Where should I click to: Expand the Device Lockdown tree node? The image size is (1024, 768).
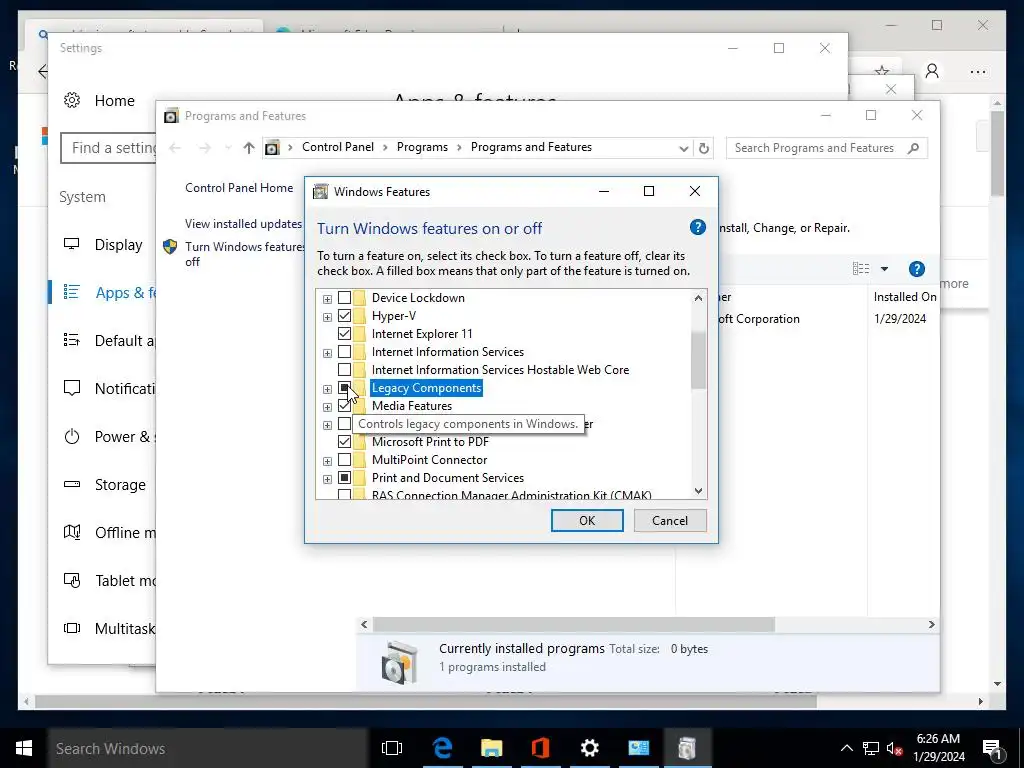(x=327, y=299)
